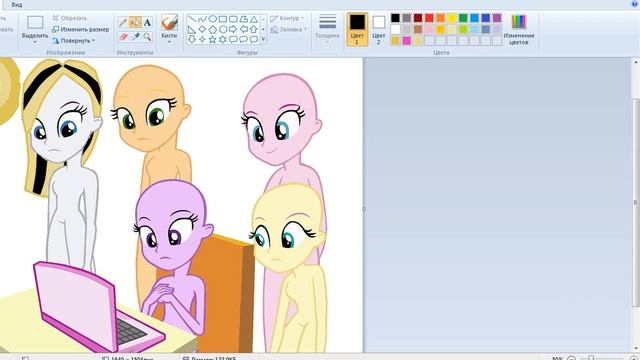This screenshot has height=360, width=640.
Task: Select the Eraser tool
Action: click(123, 37)
